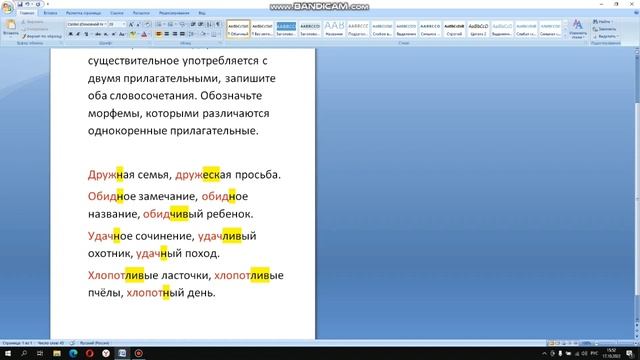The image size is (640, 360).
Task: Increase the font size with grow button
Action: [131, 24]
